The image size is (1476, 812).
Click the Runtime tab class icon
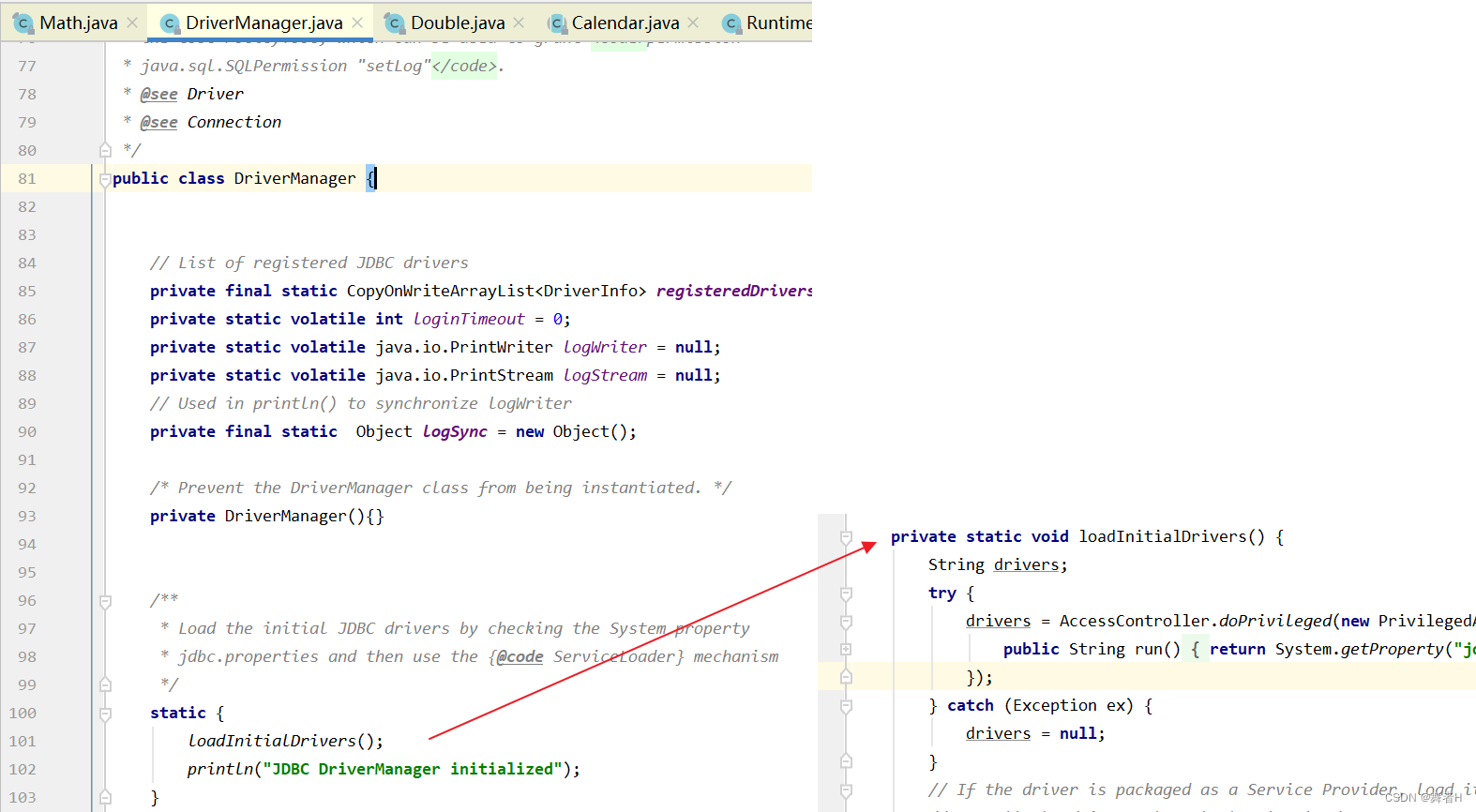pyautogui.click(x=731, y=23)
